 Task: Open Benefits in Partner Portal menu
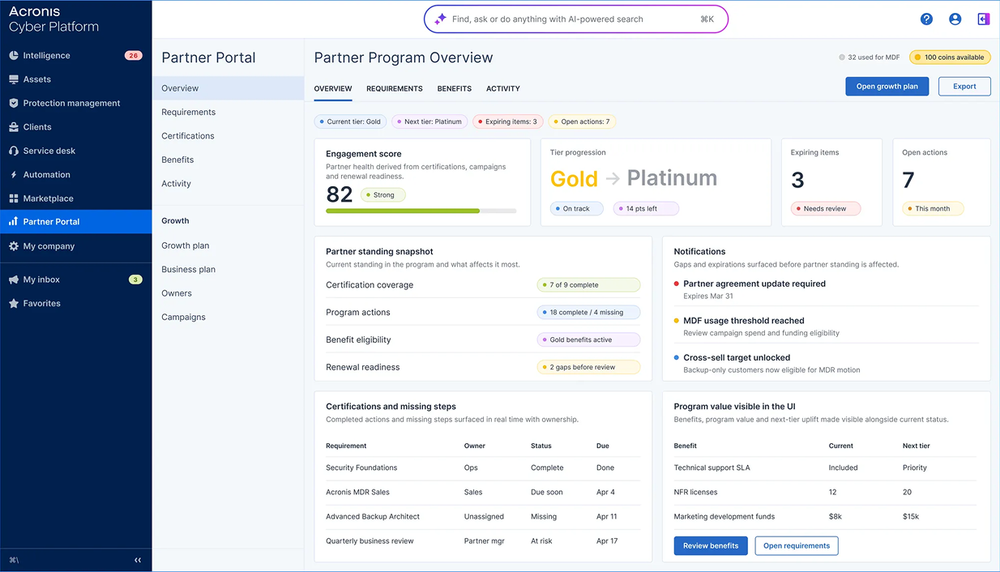pyautogui.click(x=228, y=159)
